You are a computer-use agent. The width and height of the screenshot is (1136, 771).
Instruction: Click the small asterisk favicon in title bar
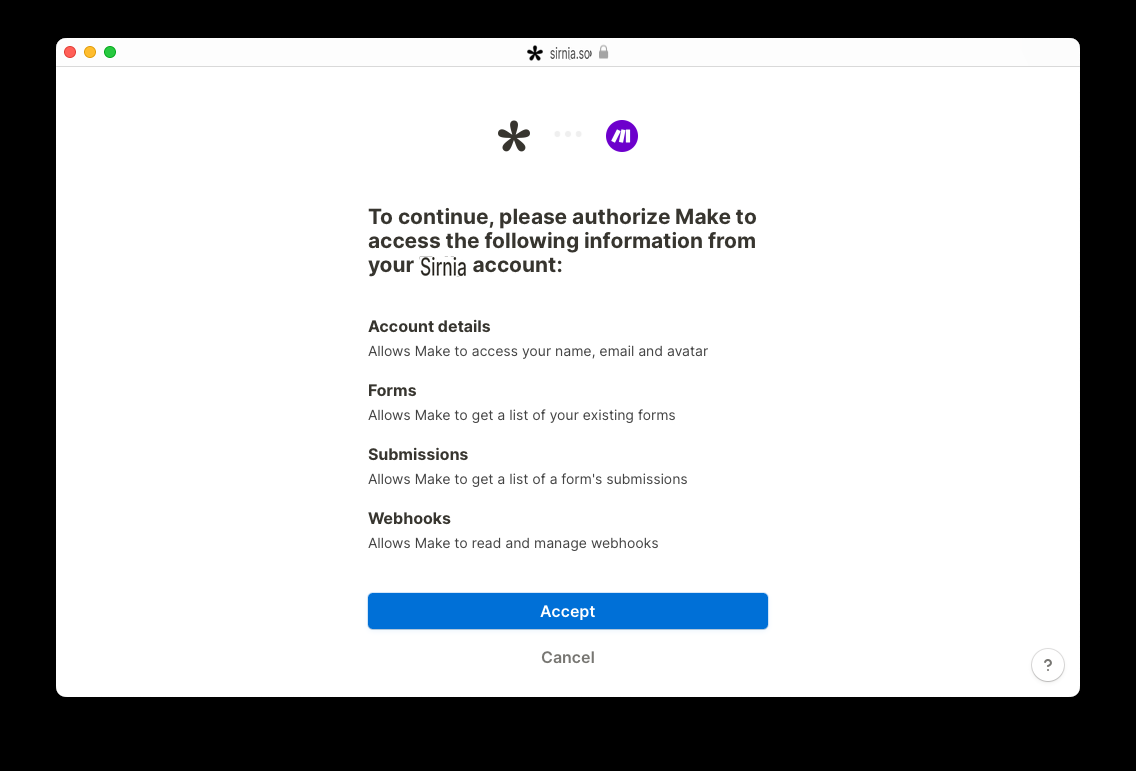pos(535,53)
